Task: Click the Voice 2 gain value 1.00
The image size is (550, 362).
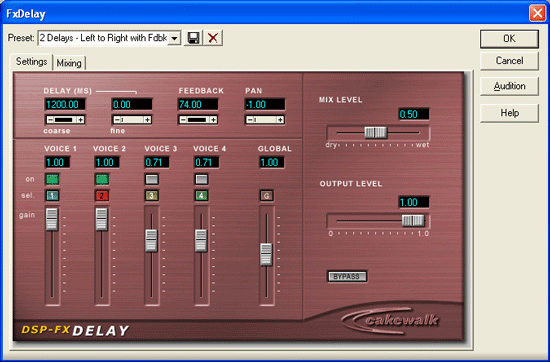Action: click(x=107, y=162)
